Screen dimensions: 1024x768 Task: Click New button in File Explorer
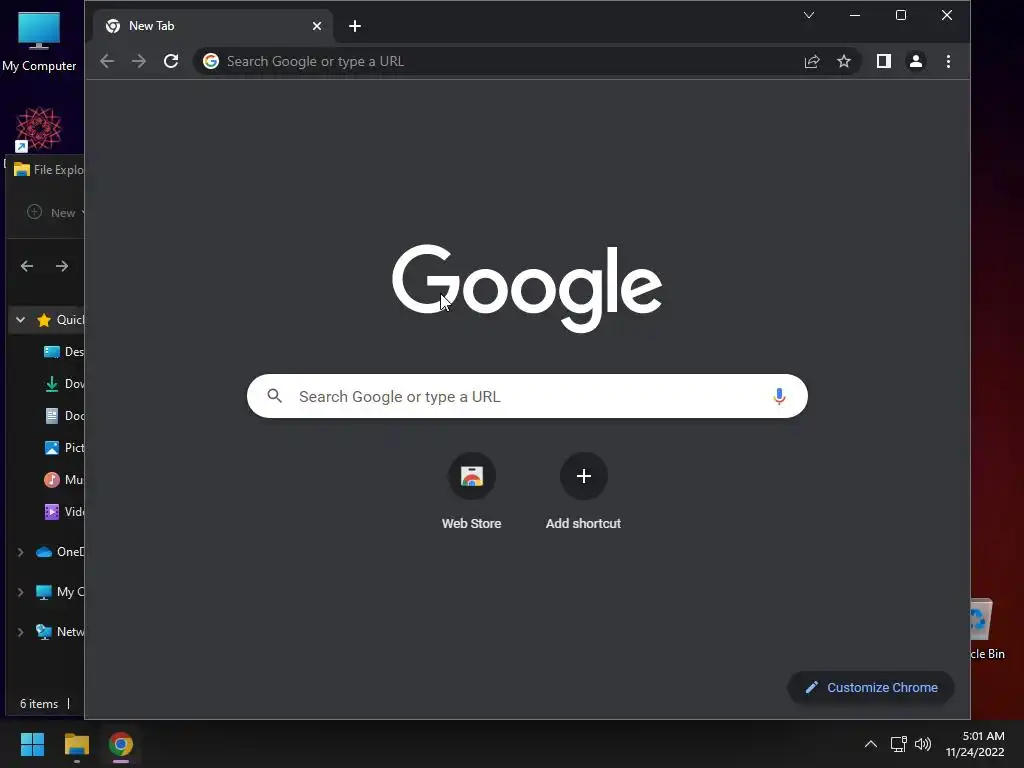pyautogui.click(x=56, y=213)
